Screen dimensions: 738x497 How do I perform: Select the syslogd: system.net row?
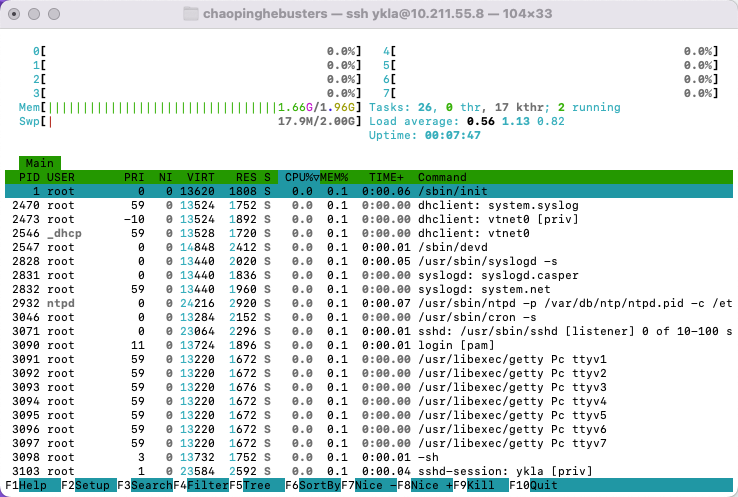(369, 289)
